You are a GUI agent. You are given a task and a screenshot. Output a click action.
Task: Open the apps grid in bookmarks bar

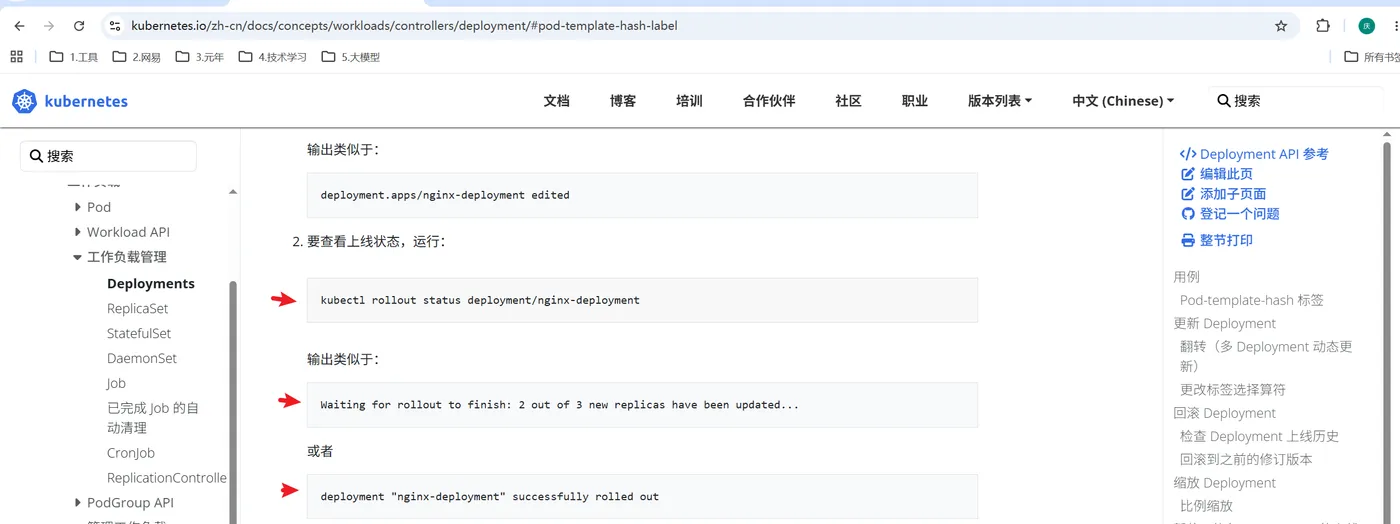tap(16, 57)
